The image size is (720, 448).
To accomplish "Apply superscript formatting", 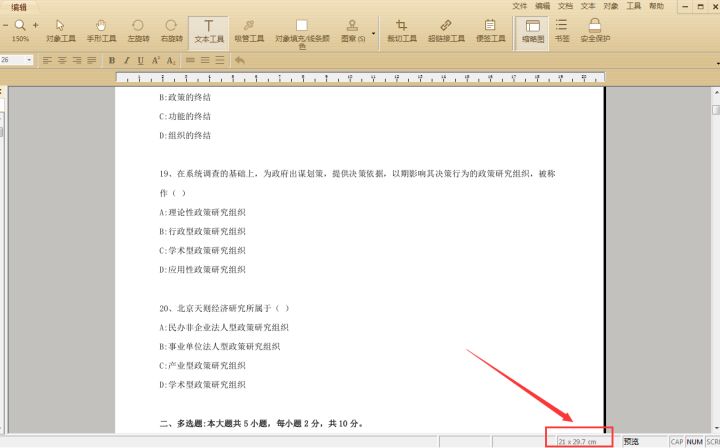I will click(156, 60).
